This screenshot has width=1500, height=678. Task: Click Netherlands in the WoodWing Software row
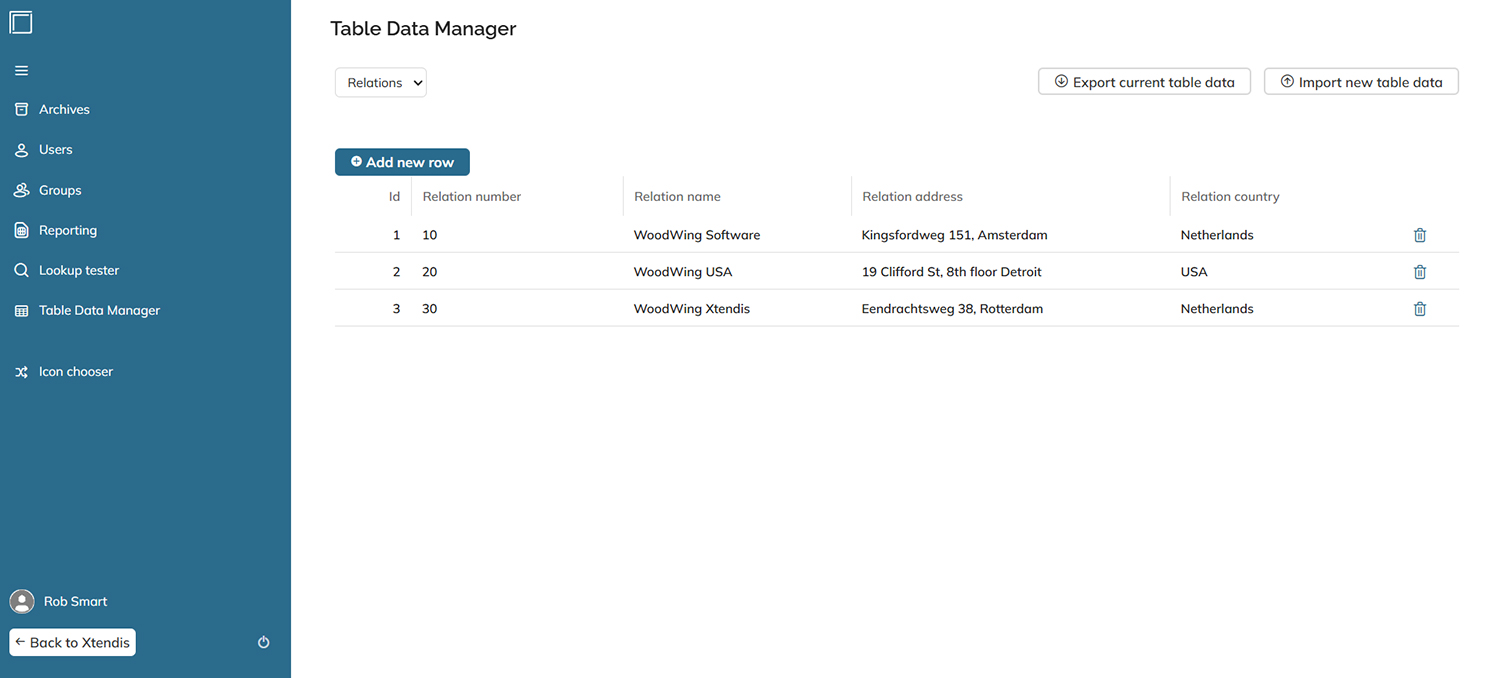click(1217, 235)
